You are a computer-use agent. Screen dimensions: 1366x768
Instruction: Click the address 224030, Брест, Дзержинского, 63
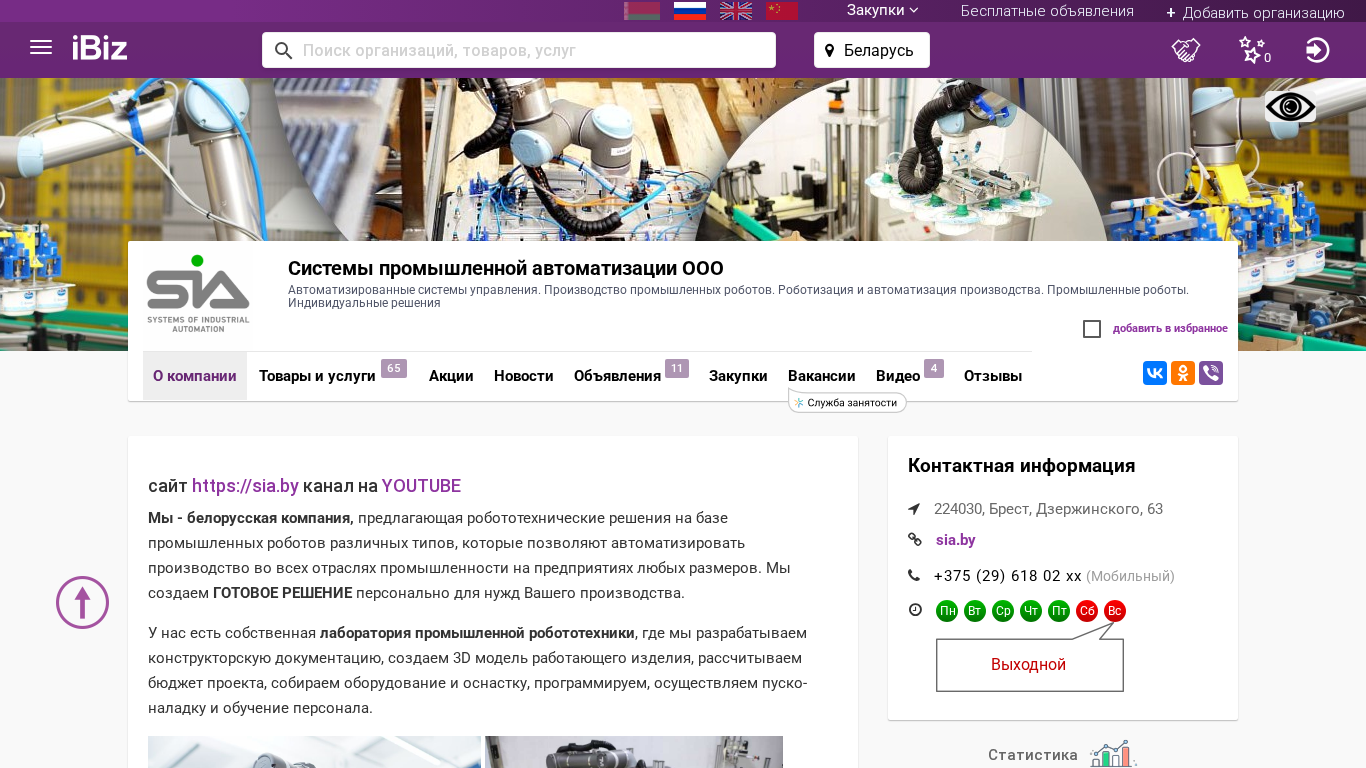pos(1048,509)
